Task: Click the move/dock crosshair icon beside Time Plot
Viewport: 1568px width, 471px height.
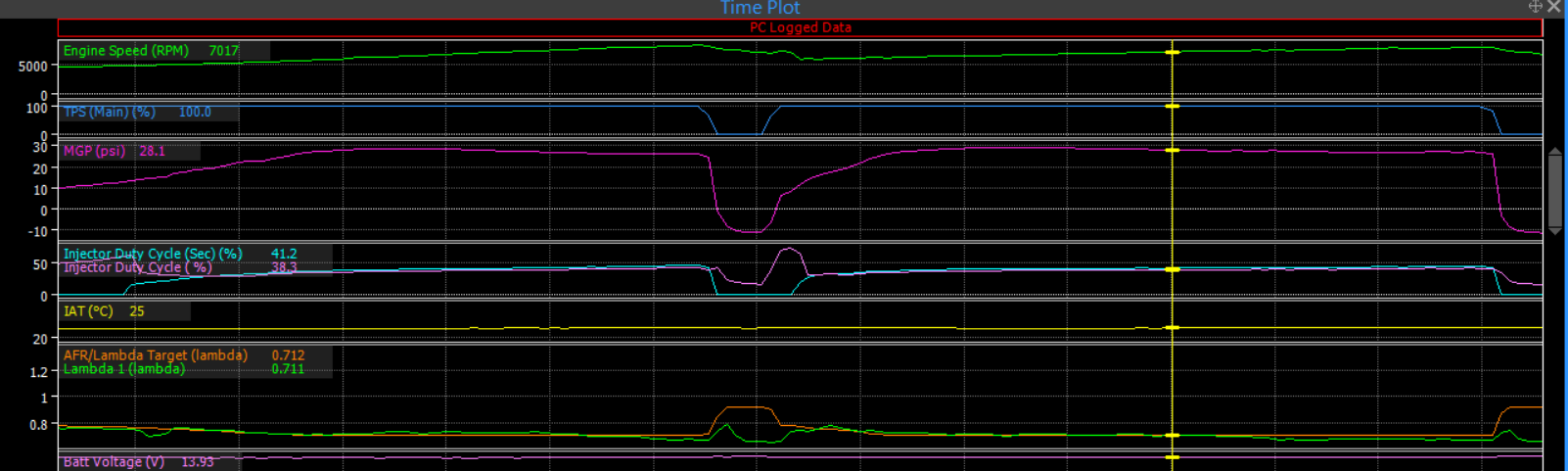Action: click(x=1535, y=6)
